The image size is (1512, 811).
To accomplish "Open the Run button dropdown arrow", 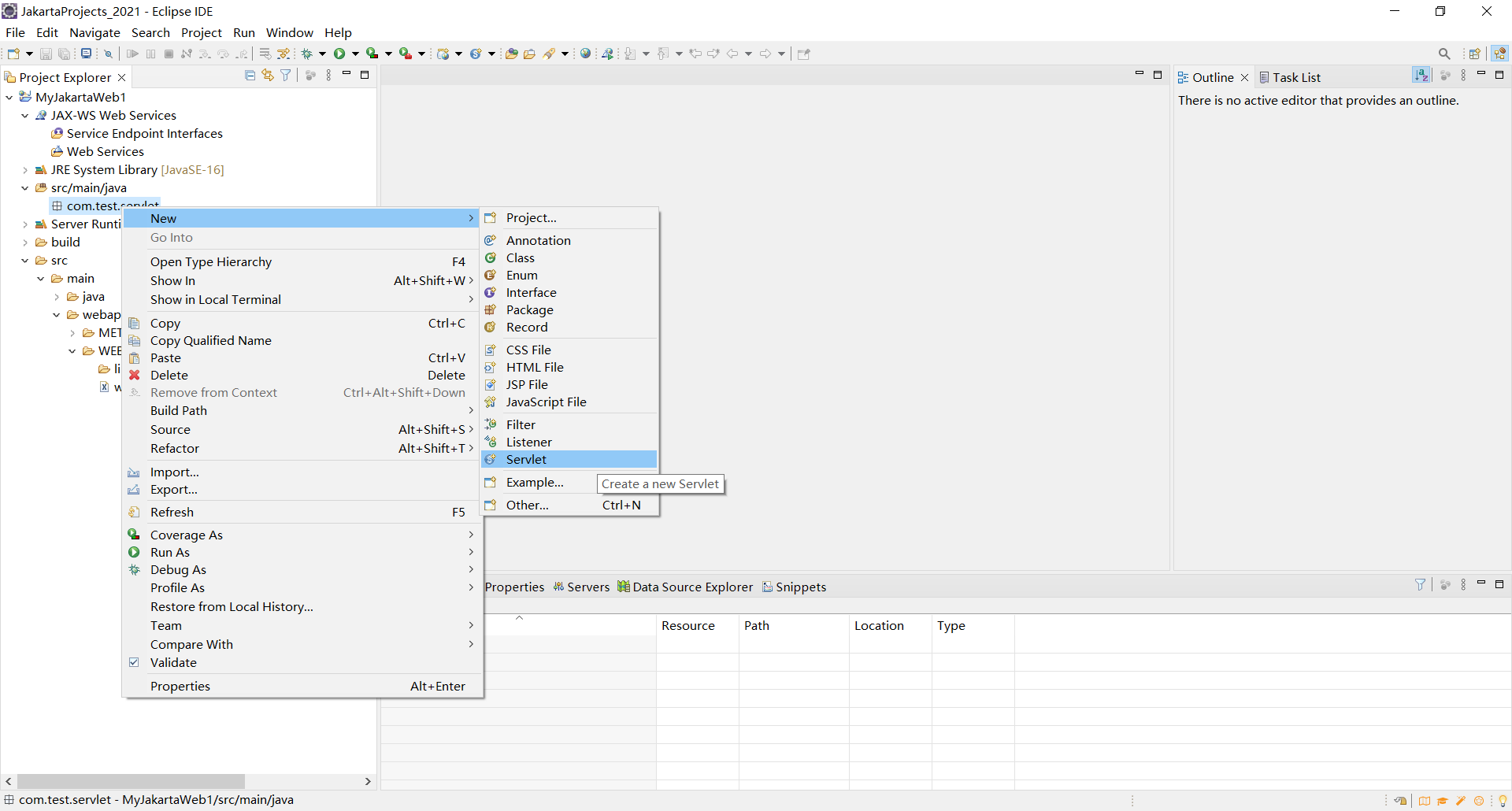I will pos(355,54).
